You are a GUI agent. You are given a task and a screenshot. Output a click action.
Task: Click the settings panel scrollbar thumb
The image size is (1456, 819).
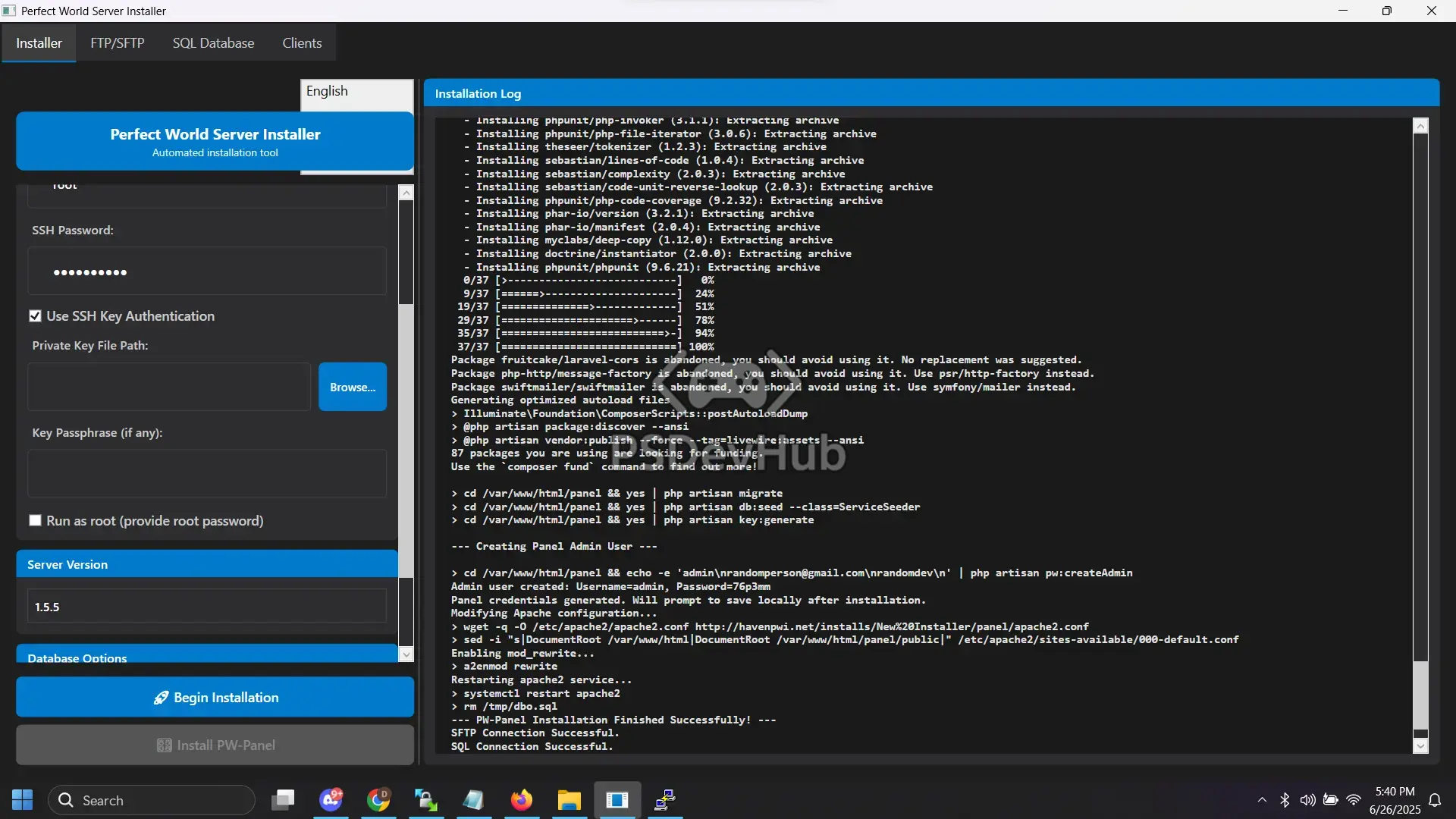tap(406, 441)
